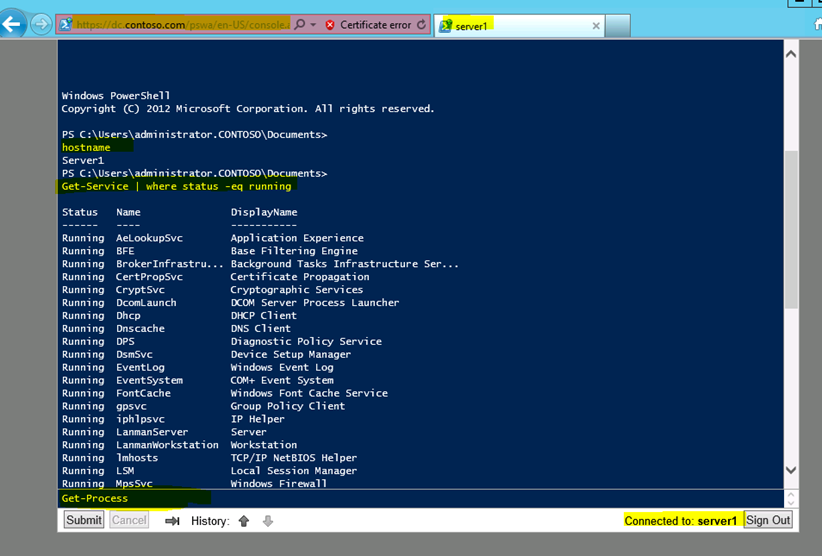Open the address bar dropdown arrow
This screenshot has width=822, height=556.
tap(313, 25)
